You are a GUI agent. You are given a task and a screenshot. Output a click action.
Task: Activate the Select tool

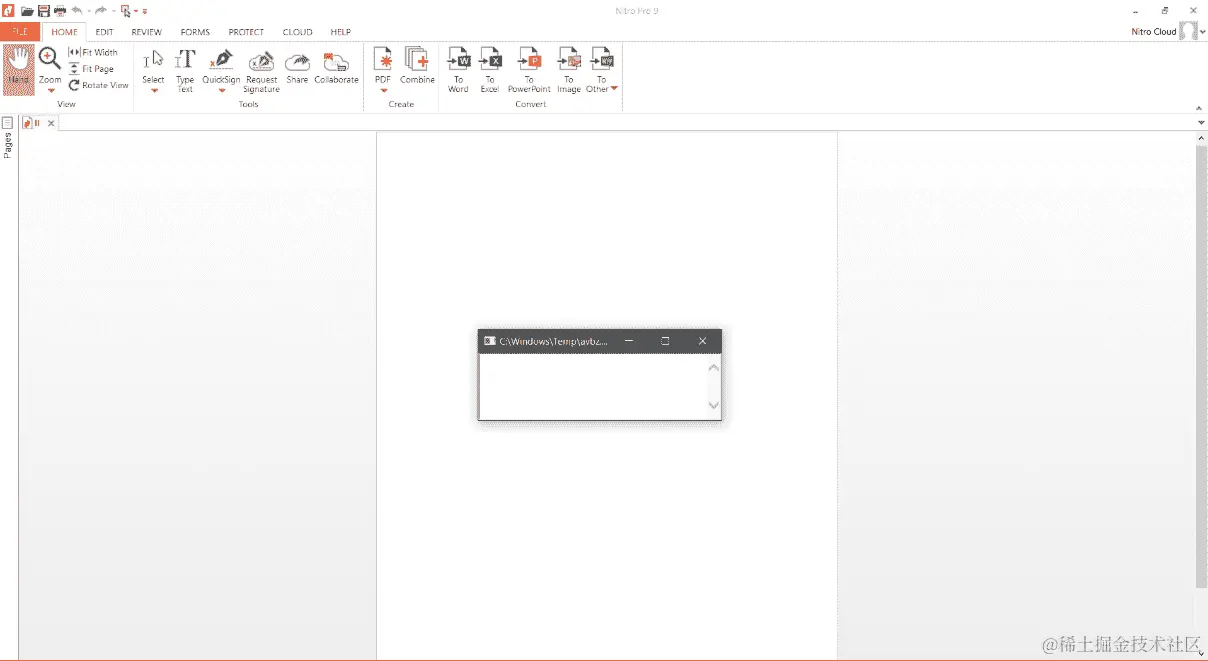coord(153,65)
